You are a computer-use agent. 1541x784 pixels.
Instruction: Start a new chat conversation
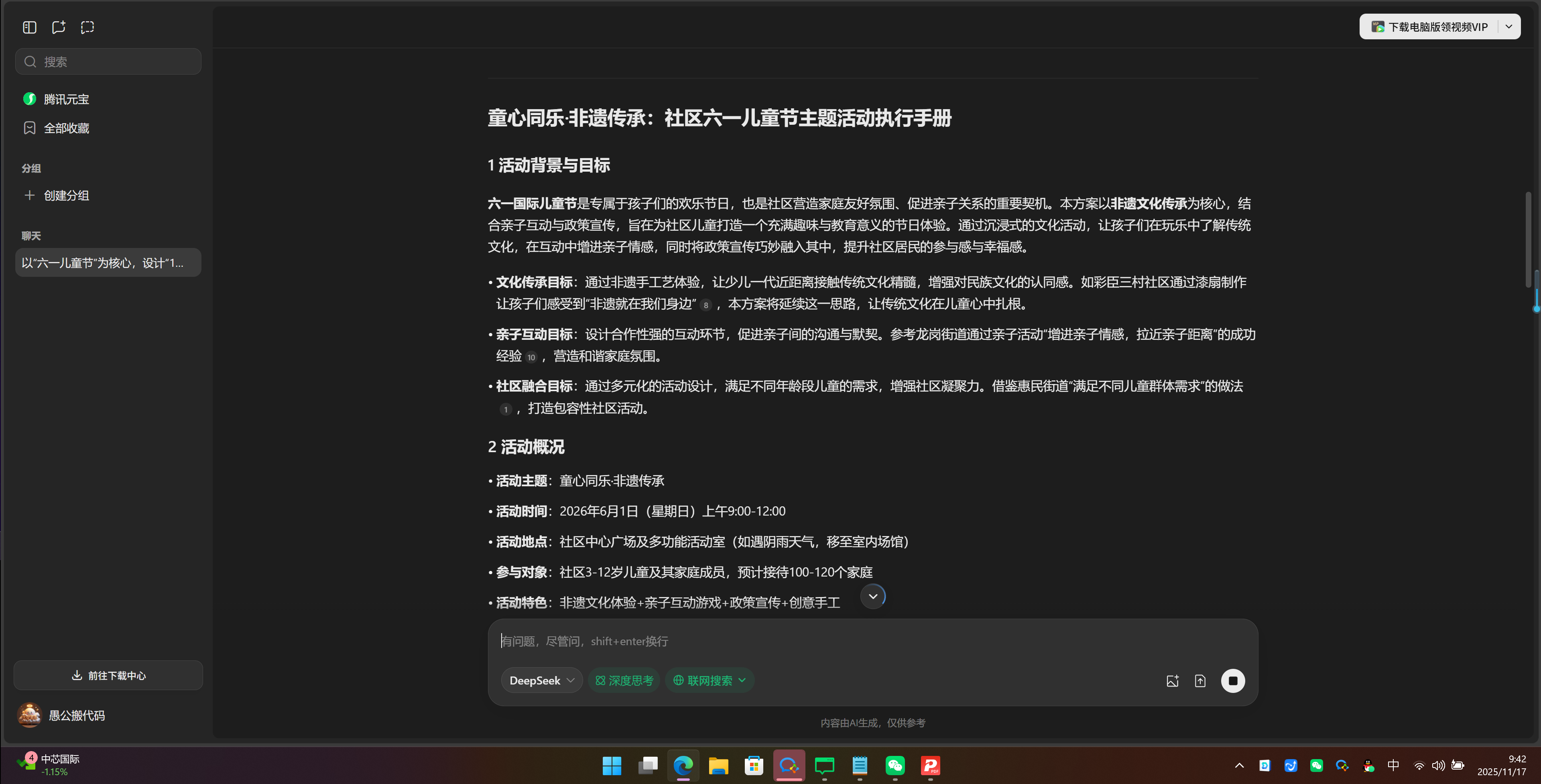58,27
